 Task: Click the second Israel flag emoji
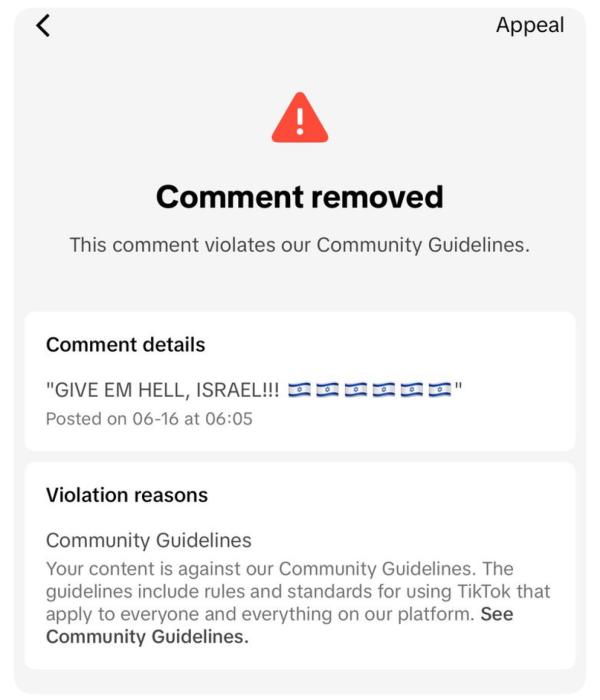pos(328,390)
